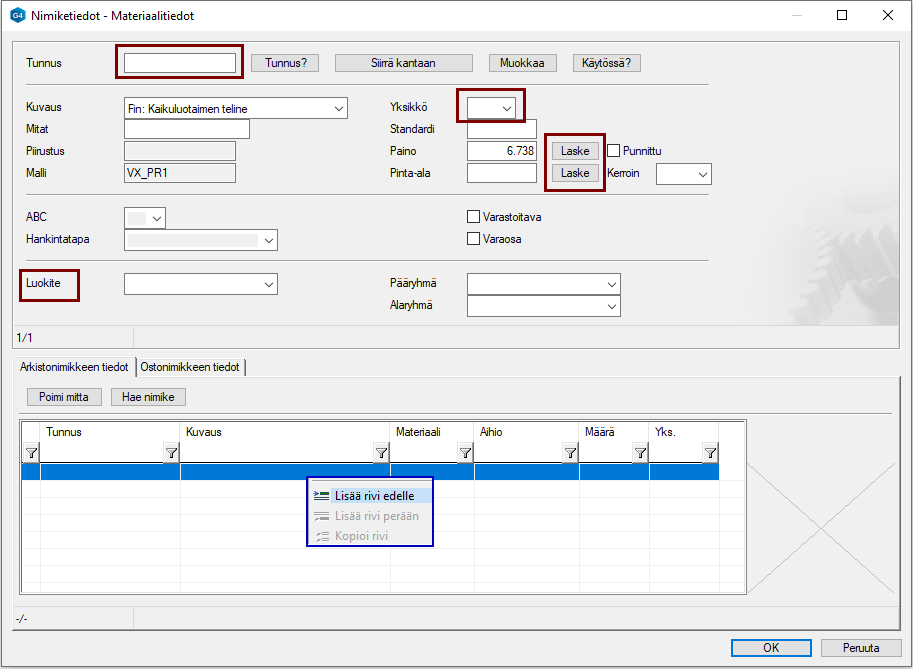Click Laske button next to Paino
The height and width of the screenshot is (669, 913).
point(575,151)
